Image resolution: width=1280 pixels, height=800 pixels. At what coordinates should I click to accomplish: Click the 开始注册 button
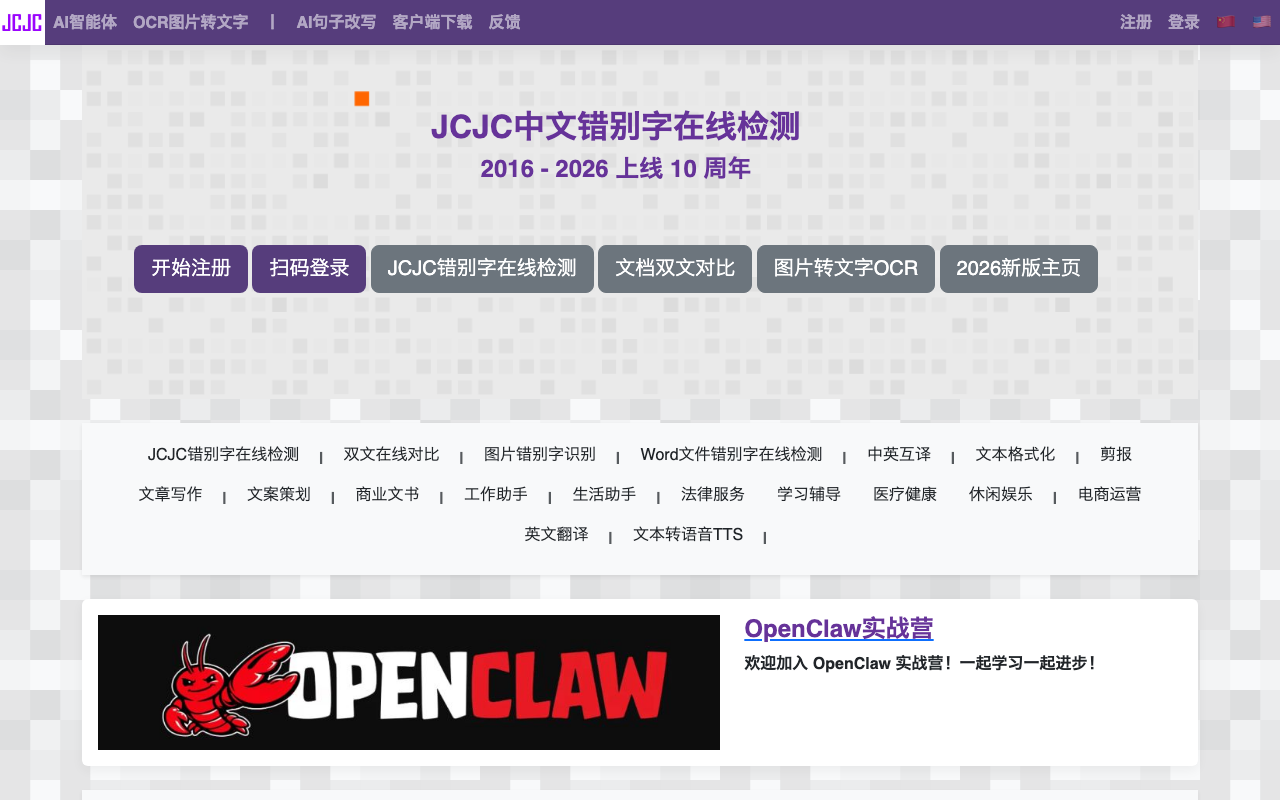[191, 269]
